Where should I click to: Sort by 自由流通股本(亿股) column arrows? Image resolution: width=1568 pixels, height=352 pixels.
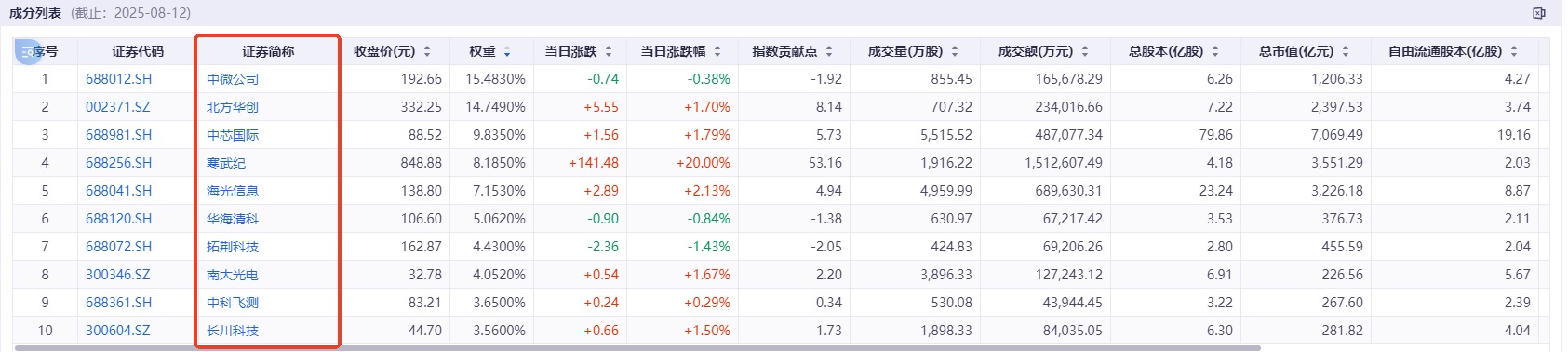[1514, 51]
